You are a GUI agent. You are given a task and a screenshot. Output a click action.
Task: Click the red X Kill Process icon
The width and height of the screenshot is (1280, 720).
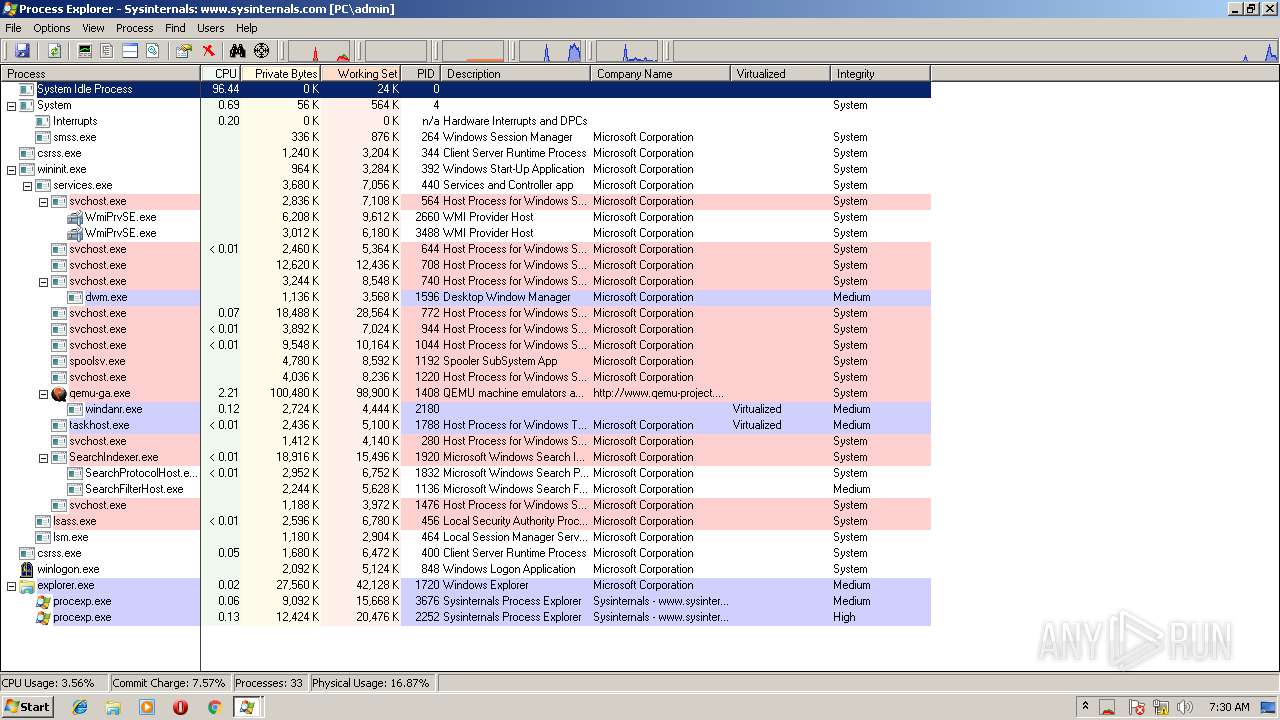coord(208,50)
